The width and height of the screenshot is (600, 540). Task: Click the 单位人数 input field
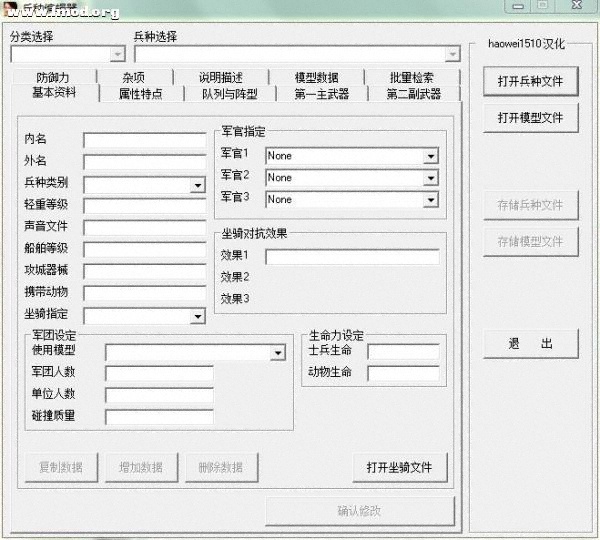(x=159, y=395)
